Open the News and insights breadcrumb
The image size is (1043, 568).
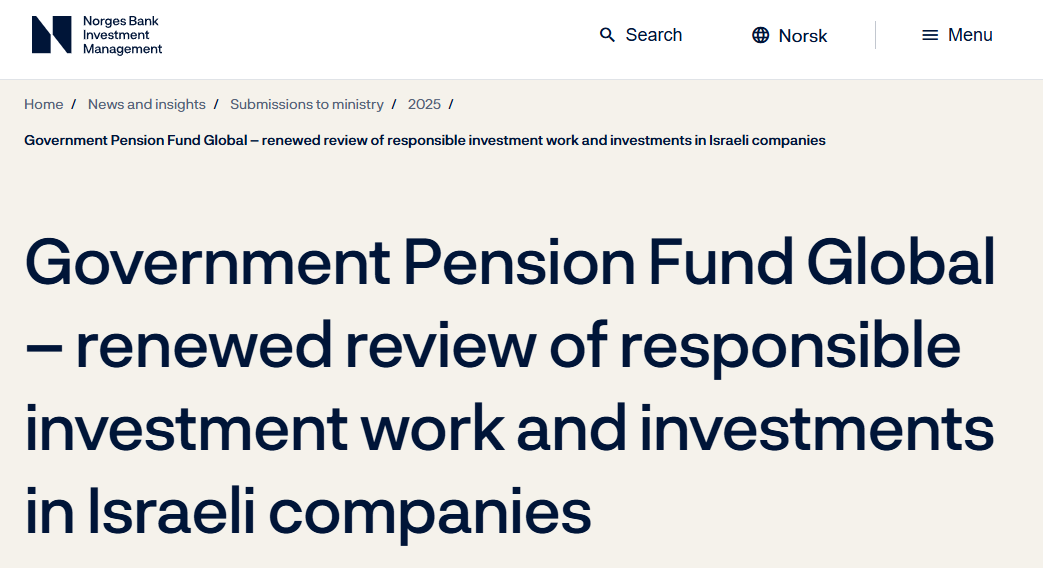tap(147, 104)
